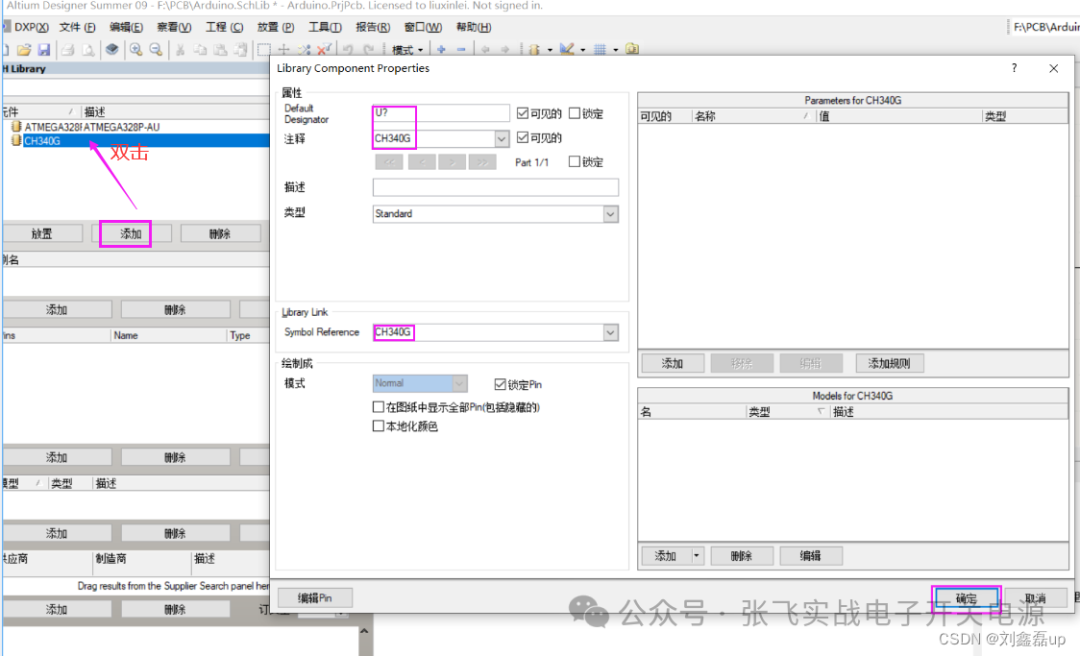
Task: Open the 报告(R) menu
Action: click(373, 27)
